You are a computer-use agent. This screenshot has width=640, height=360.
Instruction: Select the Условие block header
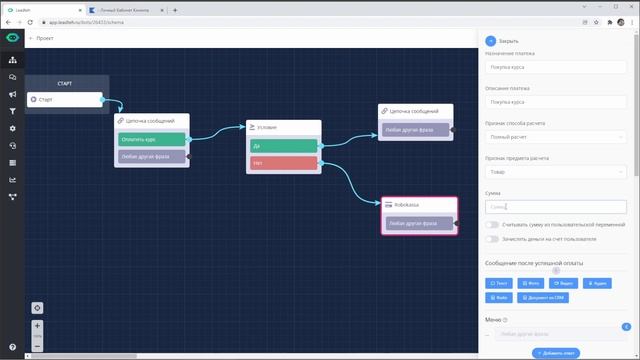tap(284, 127)
